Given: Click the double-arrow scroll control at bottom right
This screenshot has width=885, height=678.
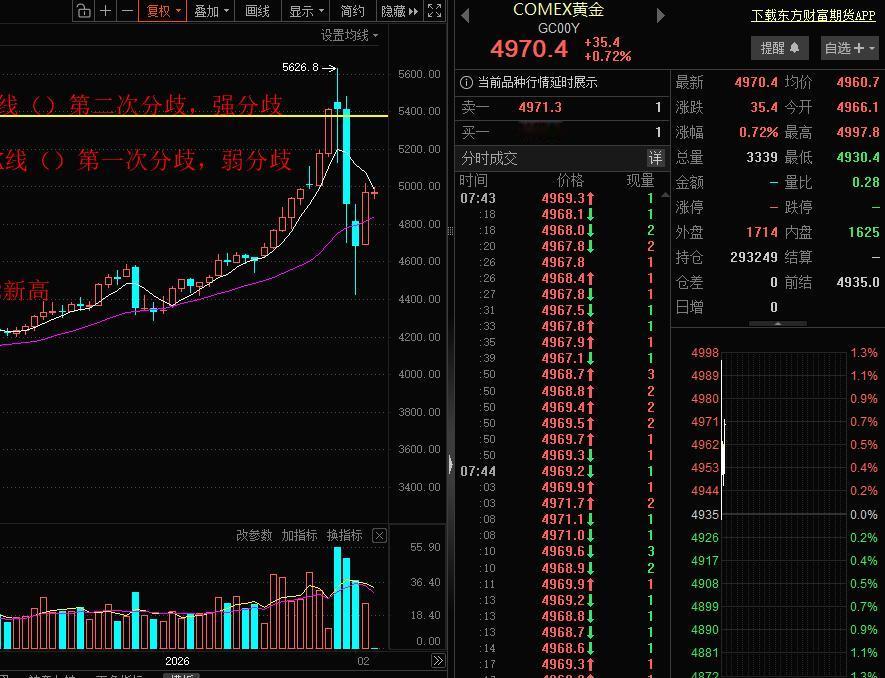Looking at the screenshot, I should click(438, 660).
